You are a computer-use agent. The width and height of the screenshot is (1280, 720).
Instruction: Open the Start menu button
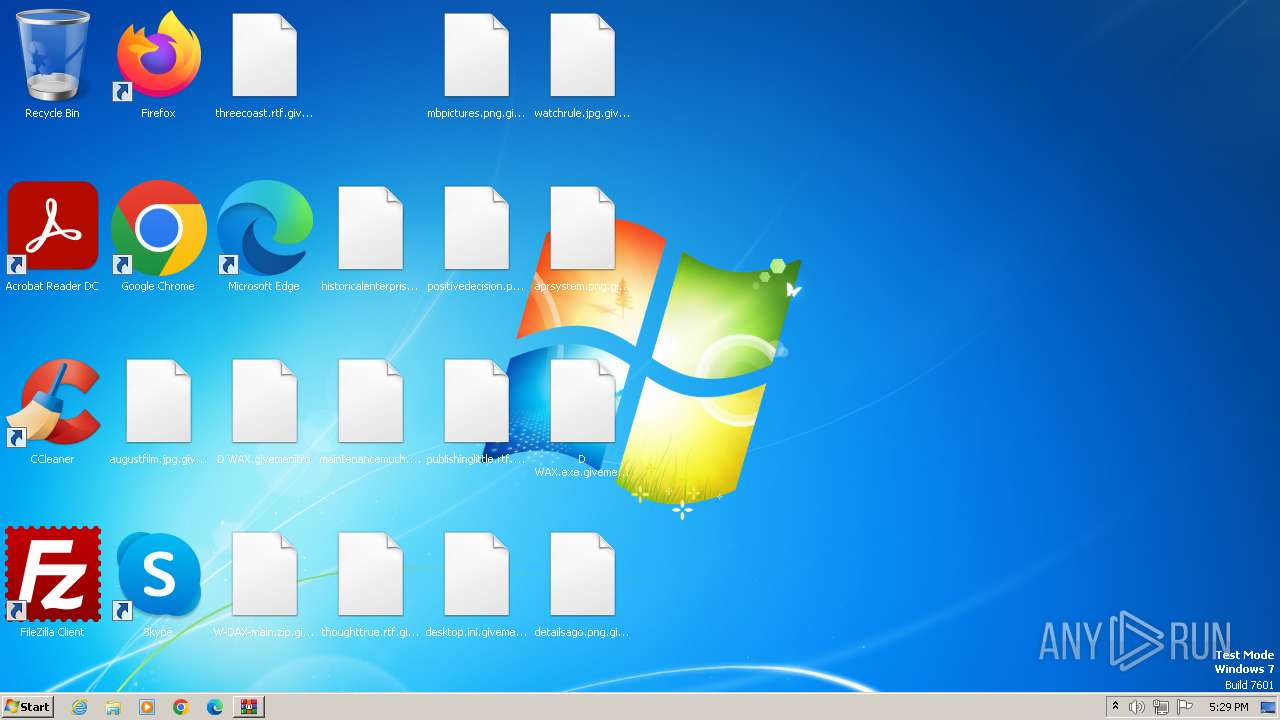(x=27, y=707)
